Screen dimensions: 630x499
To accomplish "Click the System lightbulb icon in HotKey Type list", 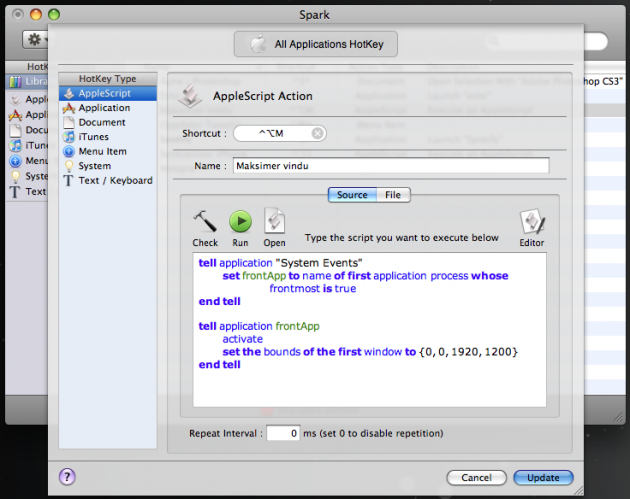I will (69, 166).
